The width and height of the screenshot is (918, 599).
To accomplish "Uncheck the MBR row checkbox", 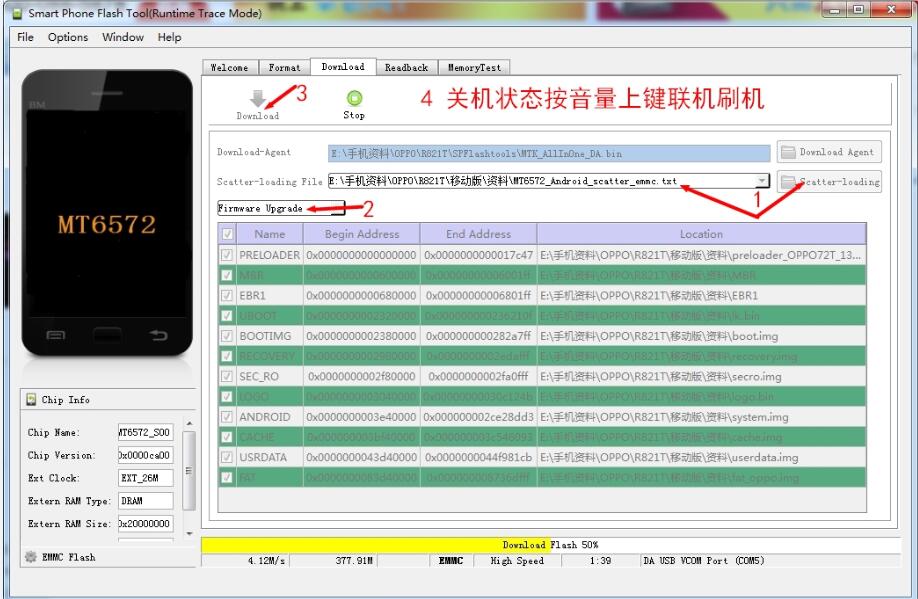I will 227,275.
